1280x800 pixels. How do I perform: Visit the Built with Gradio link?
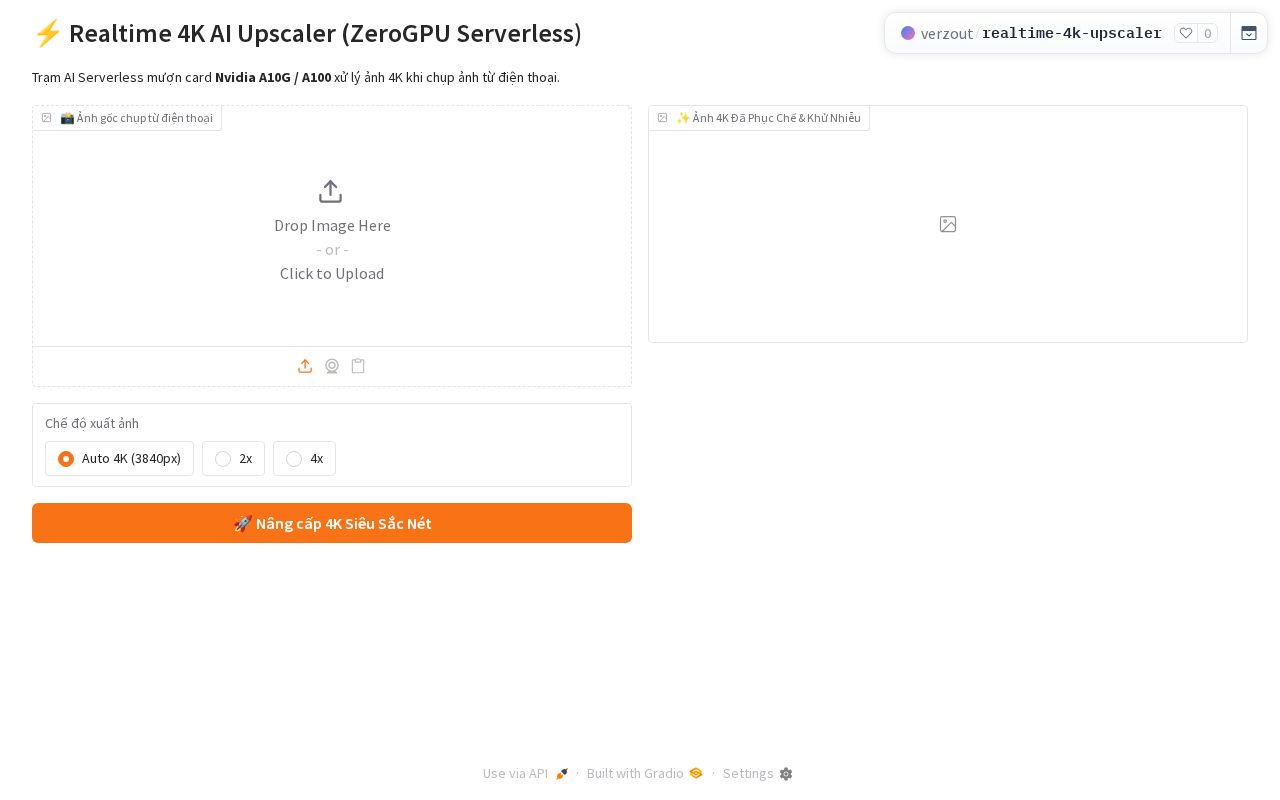click(645, 773)
